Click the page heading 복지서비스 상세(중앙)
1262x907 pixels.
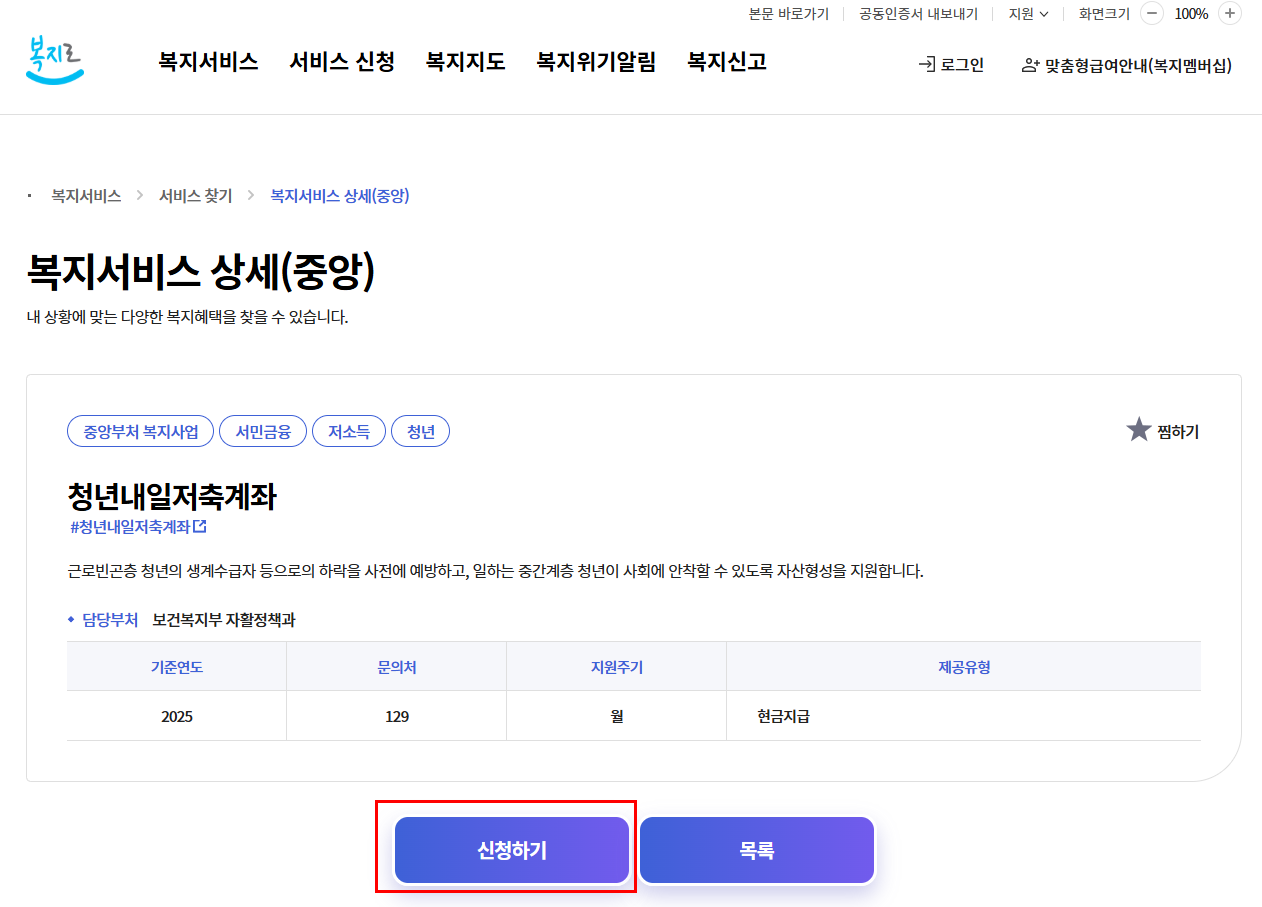point(200,272)
